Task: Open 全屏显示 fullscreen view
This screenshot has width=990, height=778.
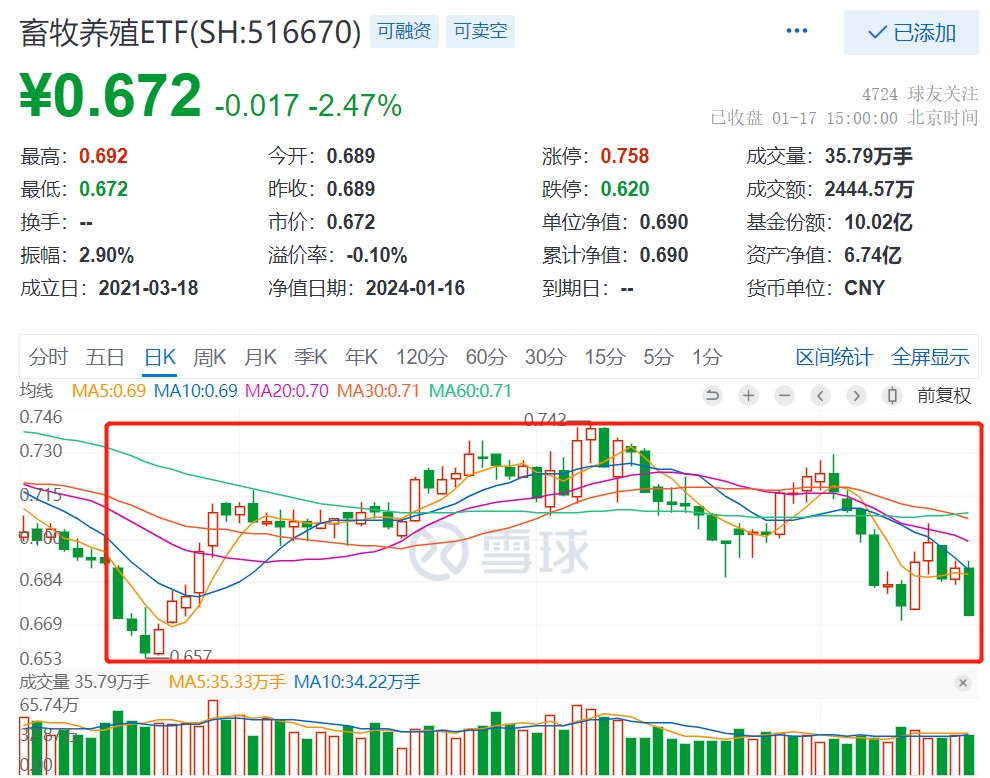Action: click(x=930, y=356)
